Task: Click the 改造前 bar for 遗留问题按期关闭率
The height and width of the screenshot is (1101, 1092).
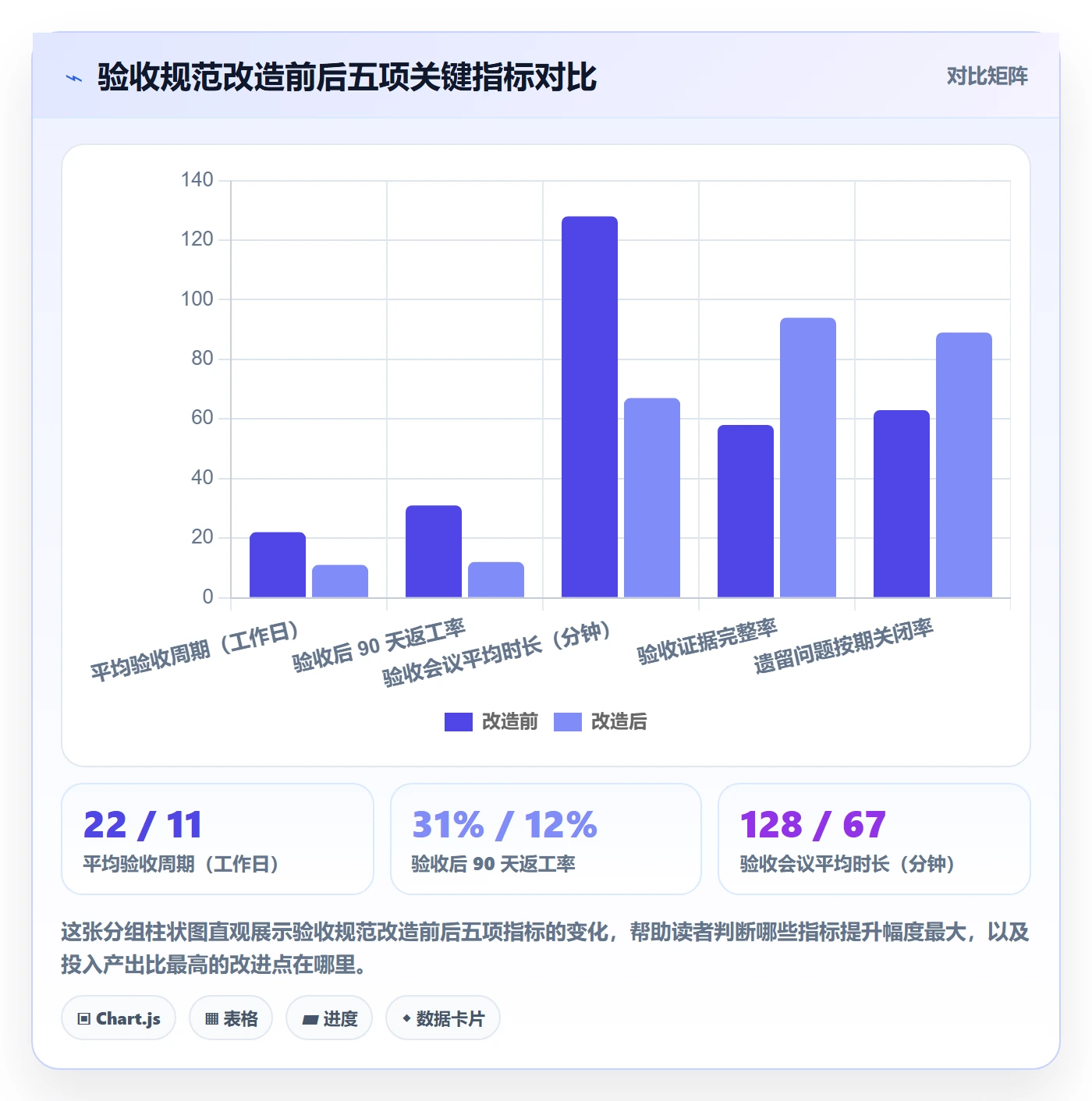Action: click(x=902, y=504)
